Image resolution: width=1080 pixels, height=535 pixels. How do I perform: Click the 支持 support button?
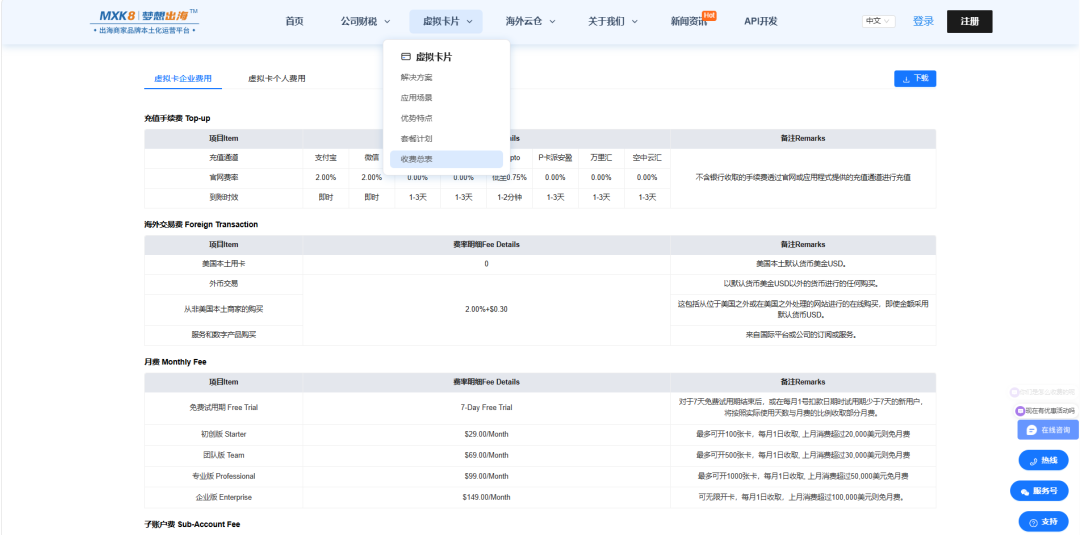[x=1043, y=522]
